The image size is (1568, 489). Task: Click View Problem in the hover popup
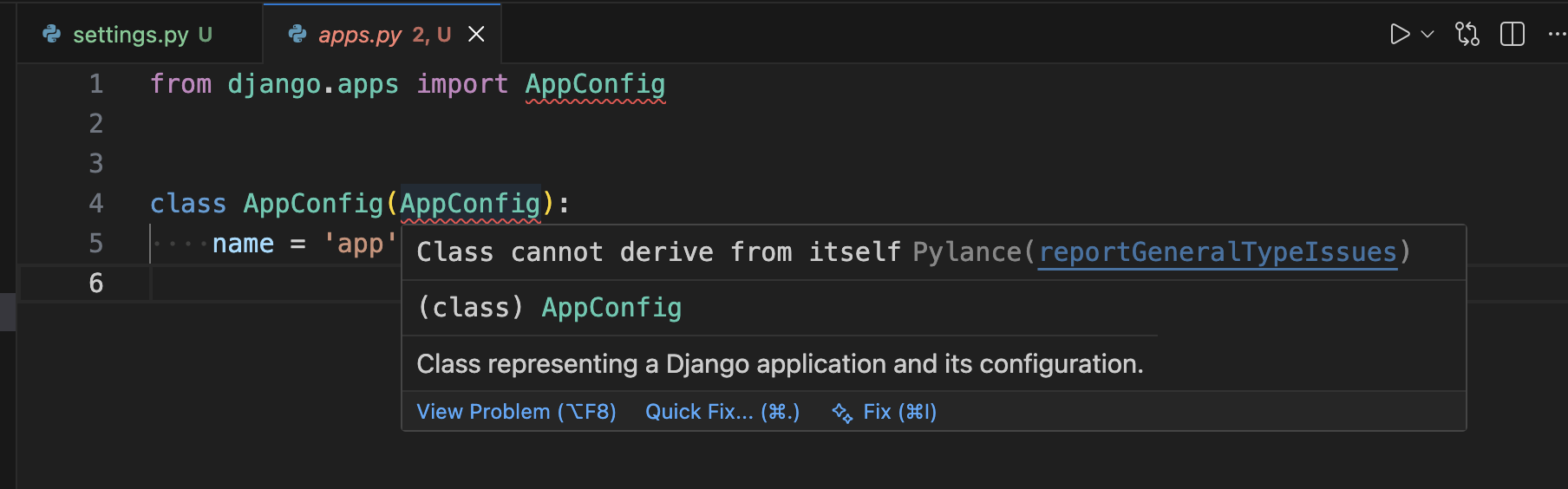516,412
